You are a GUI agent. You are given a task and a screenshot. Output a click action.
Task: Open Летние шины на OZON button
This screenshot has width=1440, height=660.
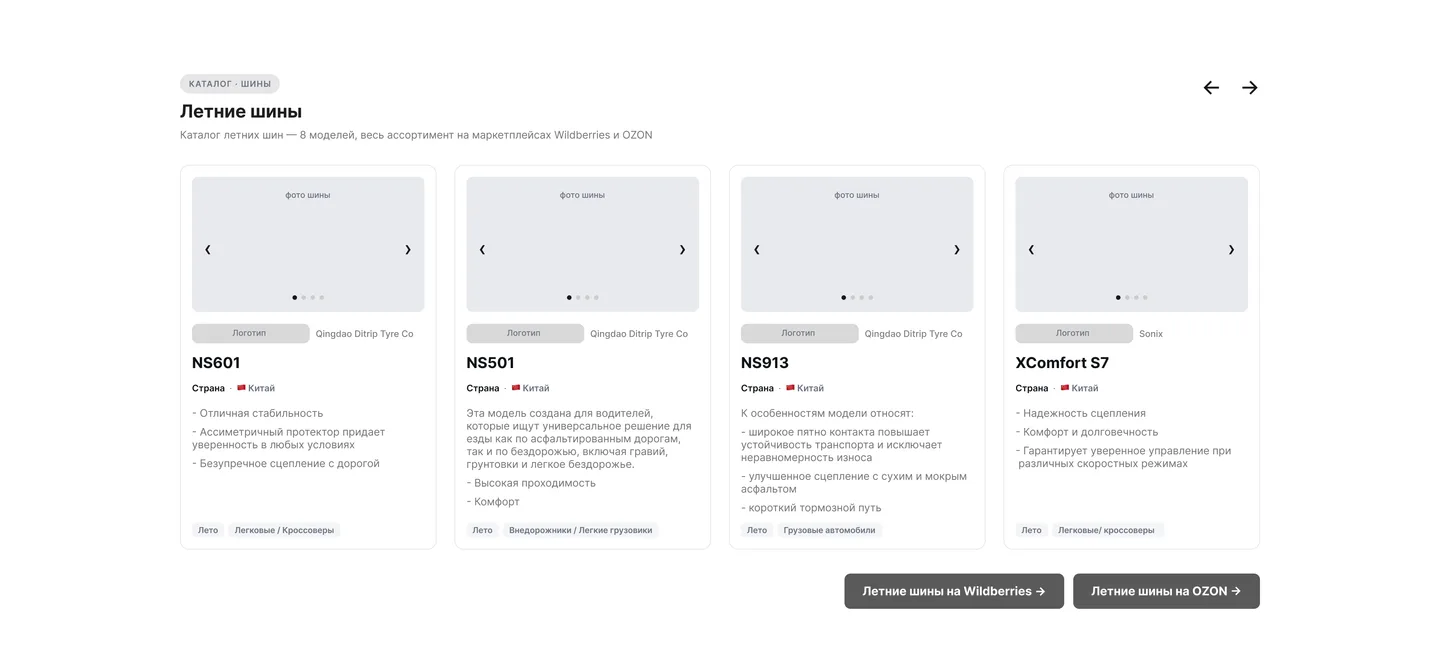click(x=1166, y=591)
